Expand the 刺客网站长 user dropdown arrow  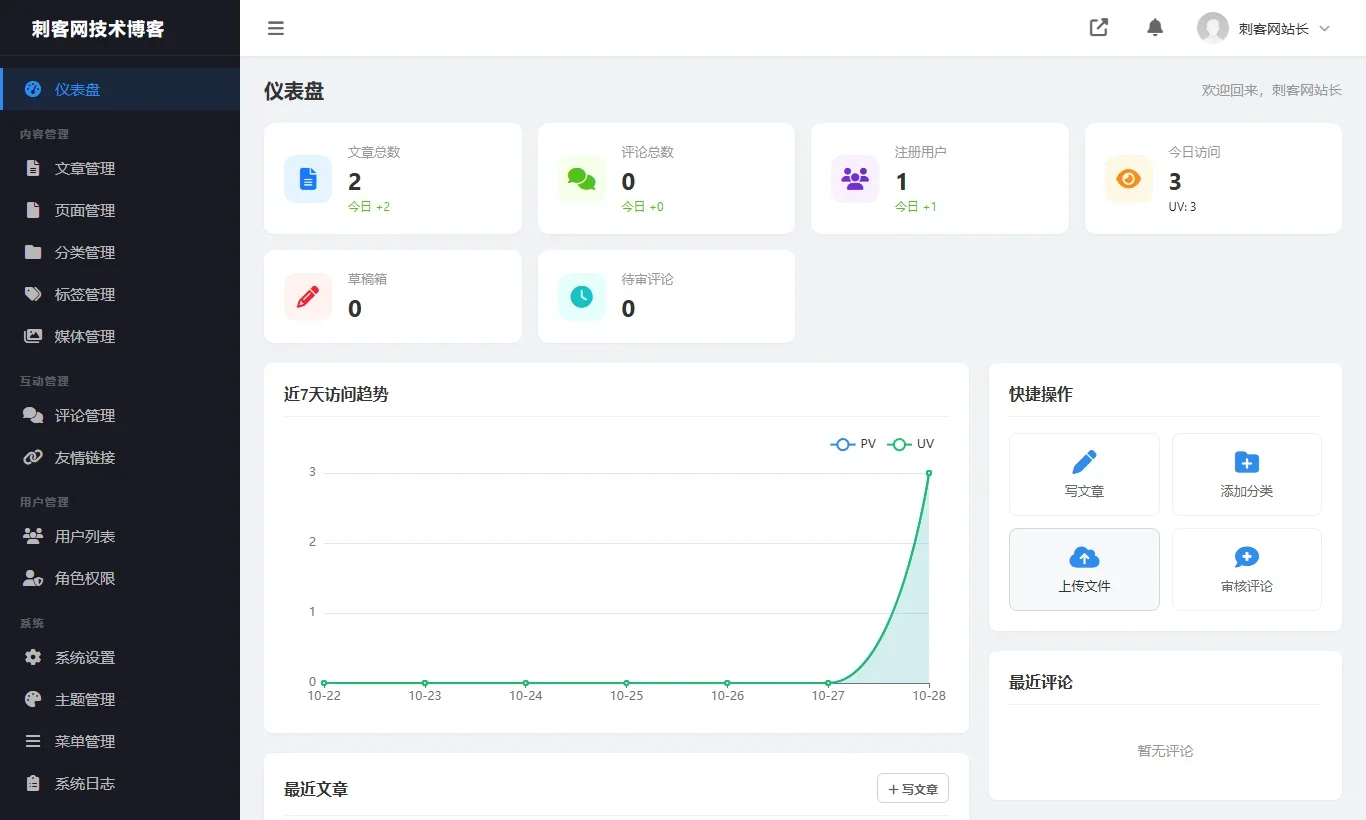[x=1325, y=29]
